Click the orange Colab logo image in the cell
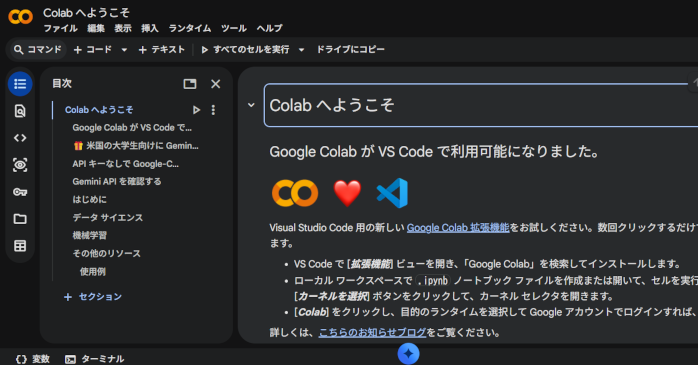This screenshot has width=698, height=365. coord(295,193)
